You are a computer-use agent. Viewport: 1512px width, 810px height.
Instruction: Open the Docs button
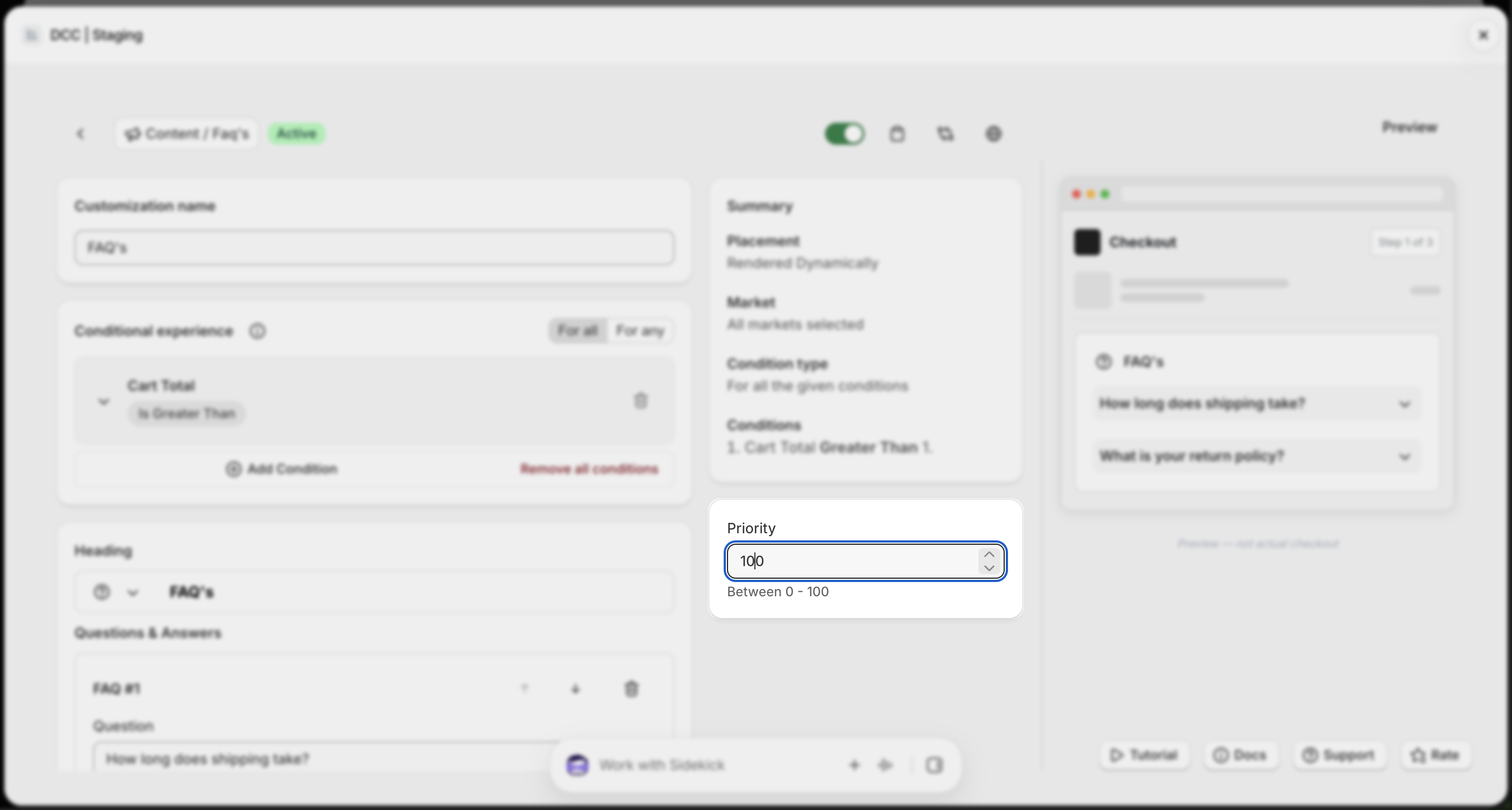pyautogui.click(x=1240, y=755)
